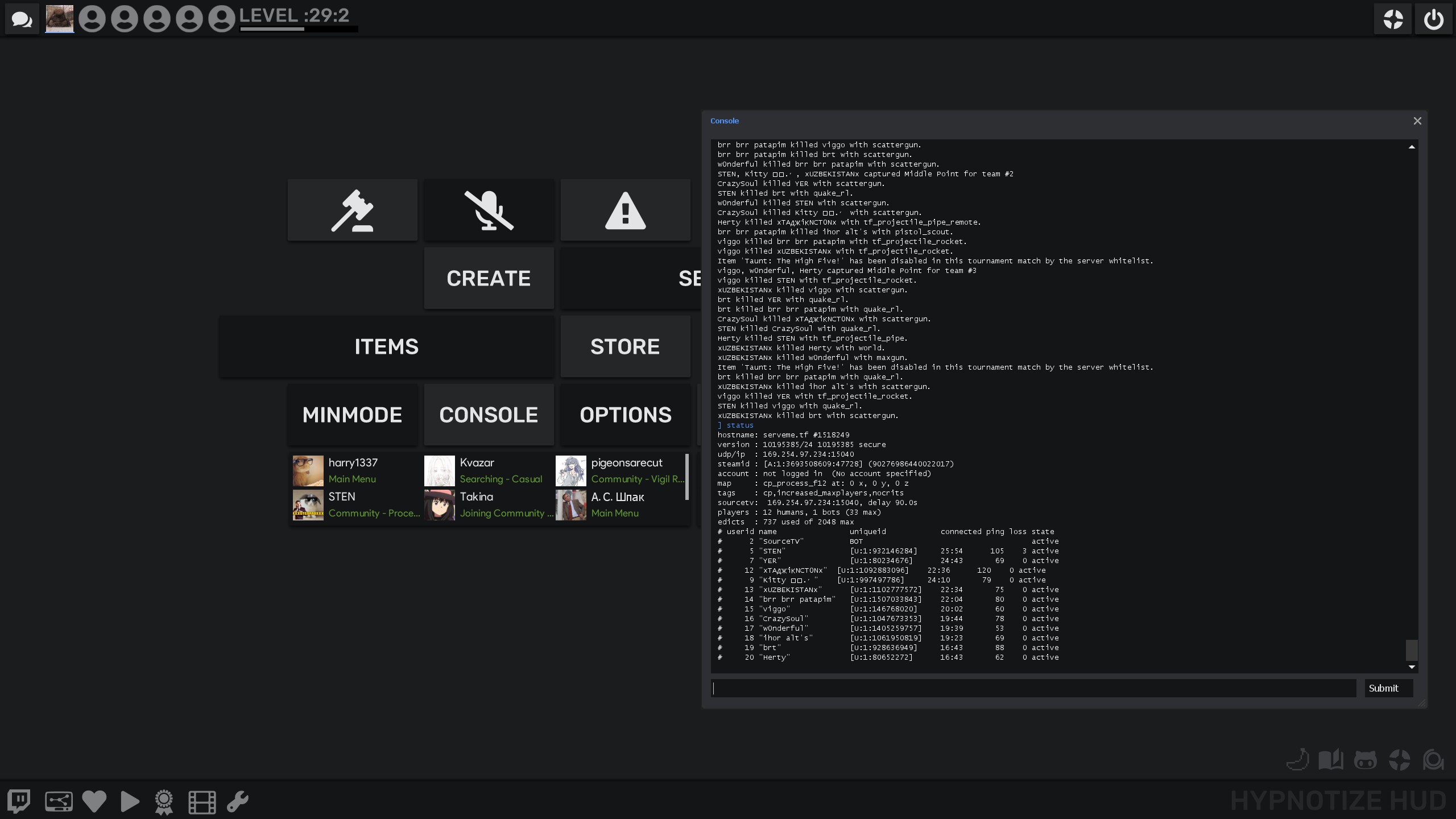This screenshot has height=819, width=1456.
Task: Click the wrench tools icon
Action: coord(238,801)
